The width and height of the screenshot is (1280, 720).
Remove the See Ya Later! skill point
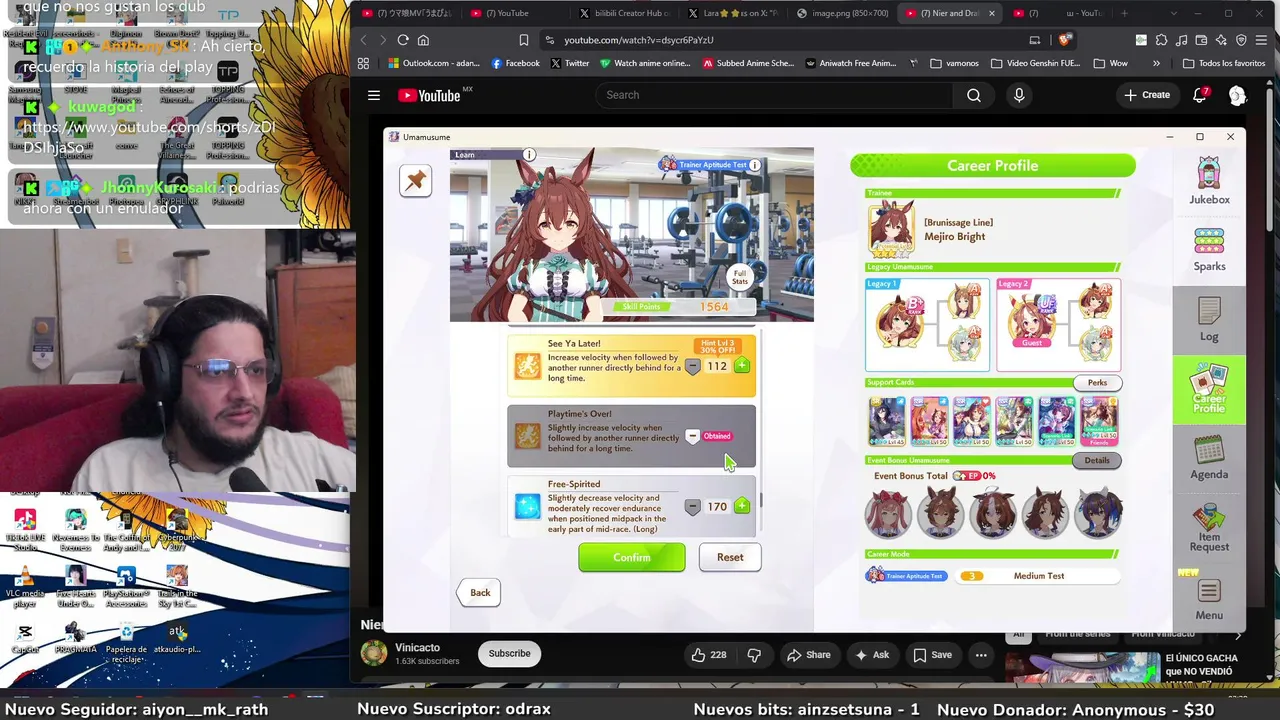tap(692, 367)
